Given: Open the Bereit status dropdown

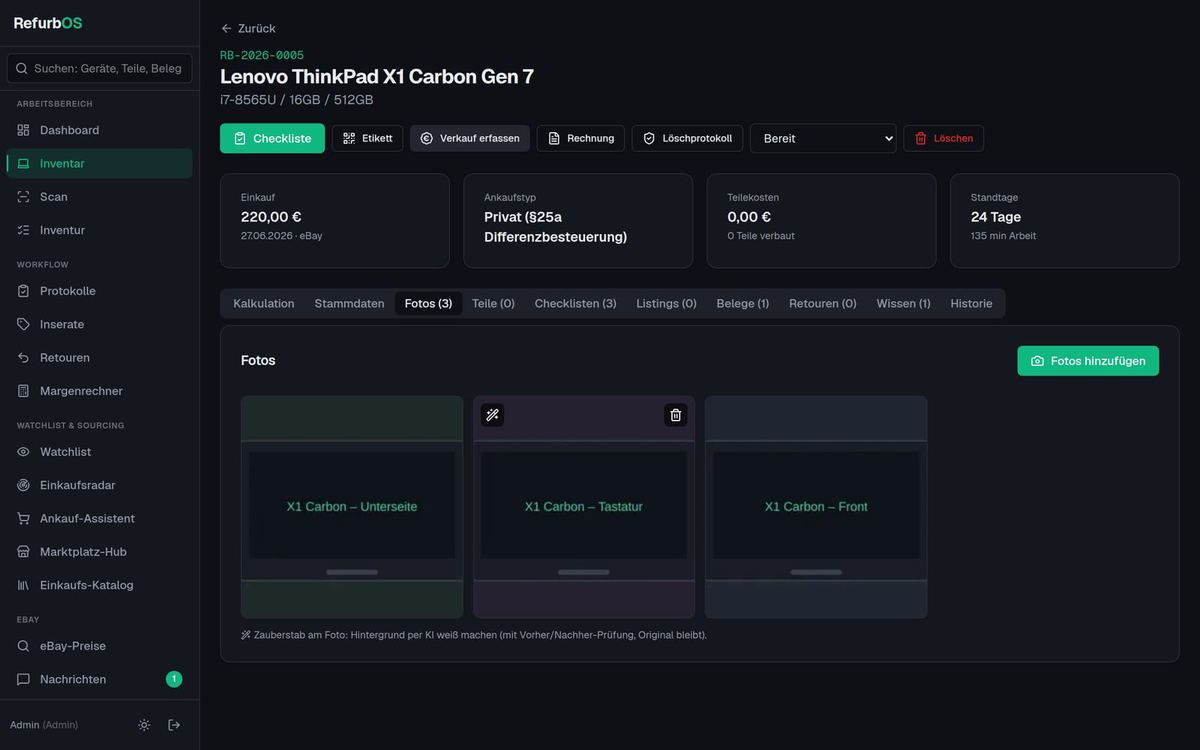Looking at the screenshot, I should [x=823, y=138].
